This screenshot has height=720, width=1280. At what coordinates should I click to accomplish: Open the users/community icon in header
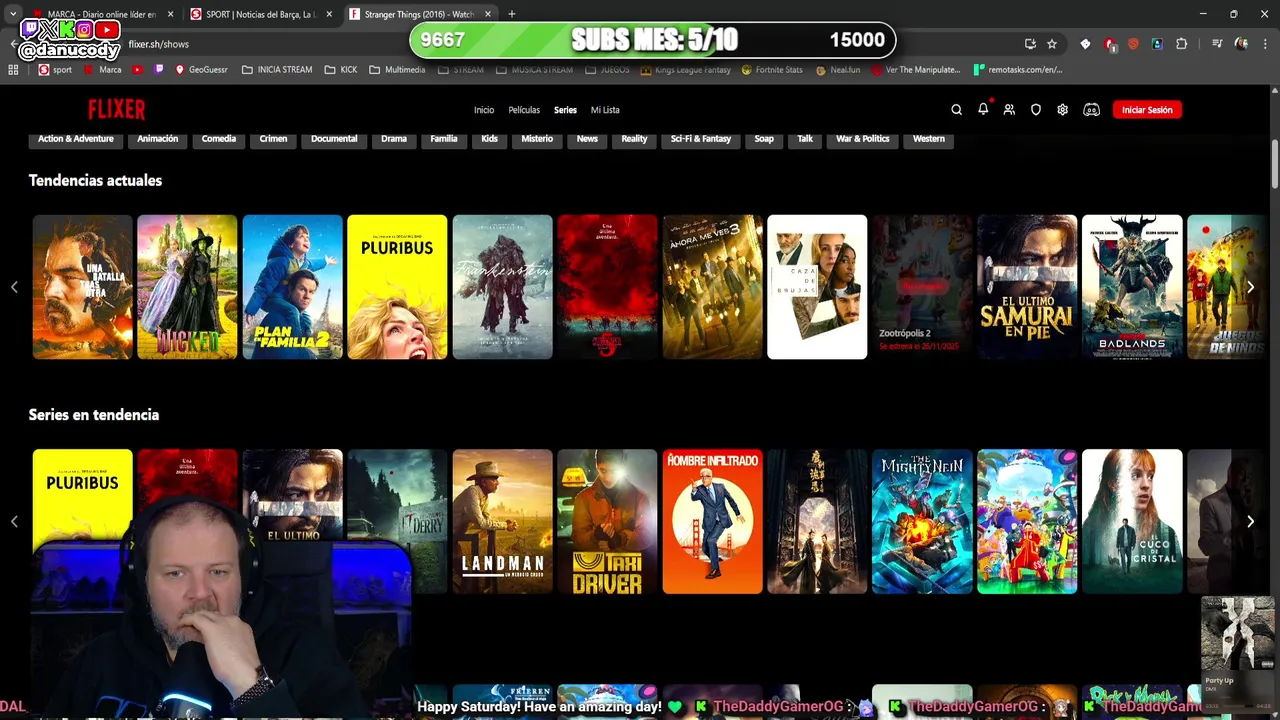click(1009, 110)
